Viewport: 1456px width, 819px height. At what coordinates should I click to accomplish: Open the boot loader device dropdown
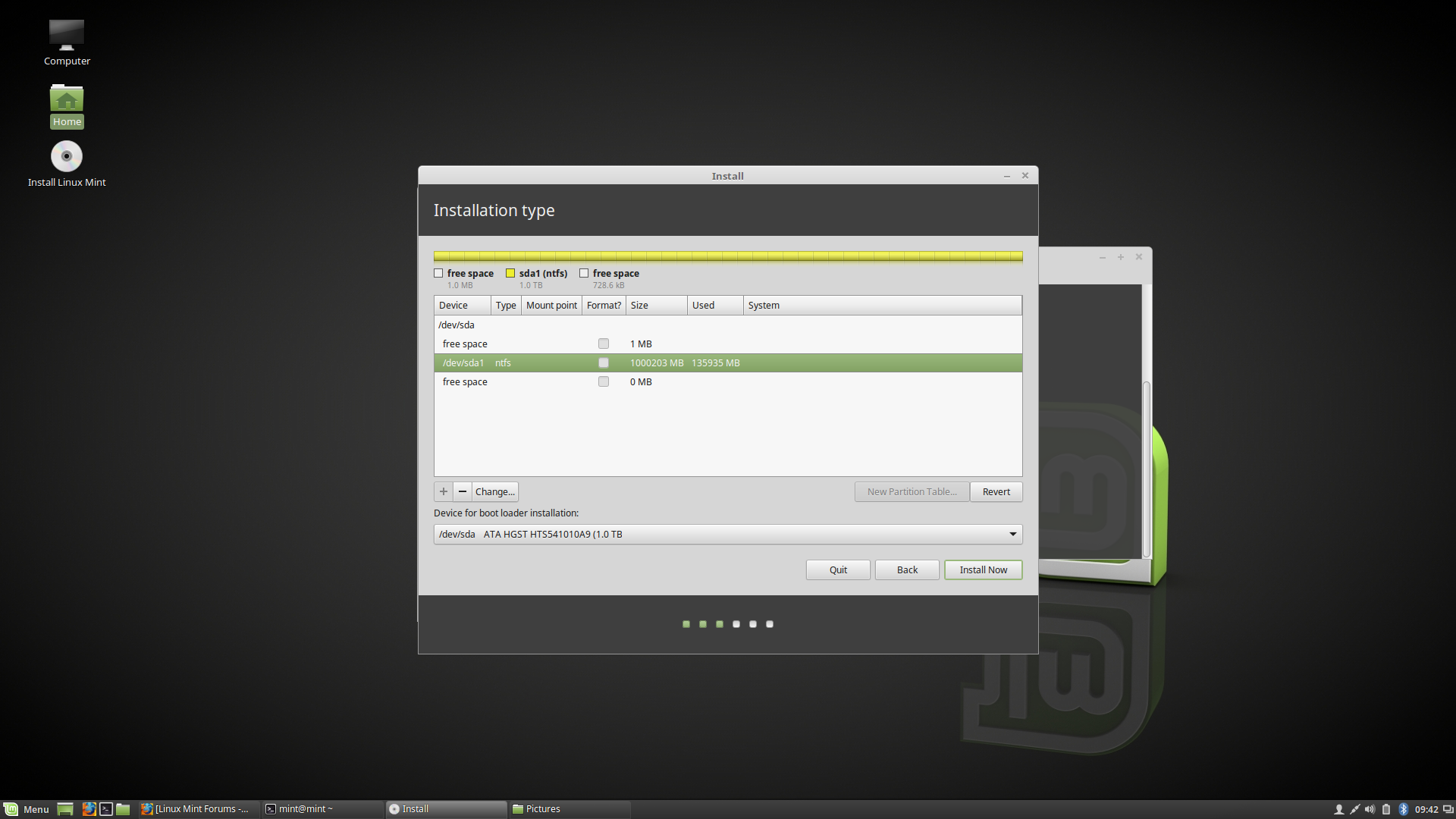point(728,534)
